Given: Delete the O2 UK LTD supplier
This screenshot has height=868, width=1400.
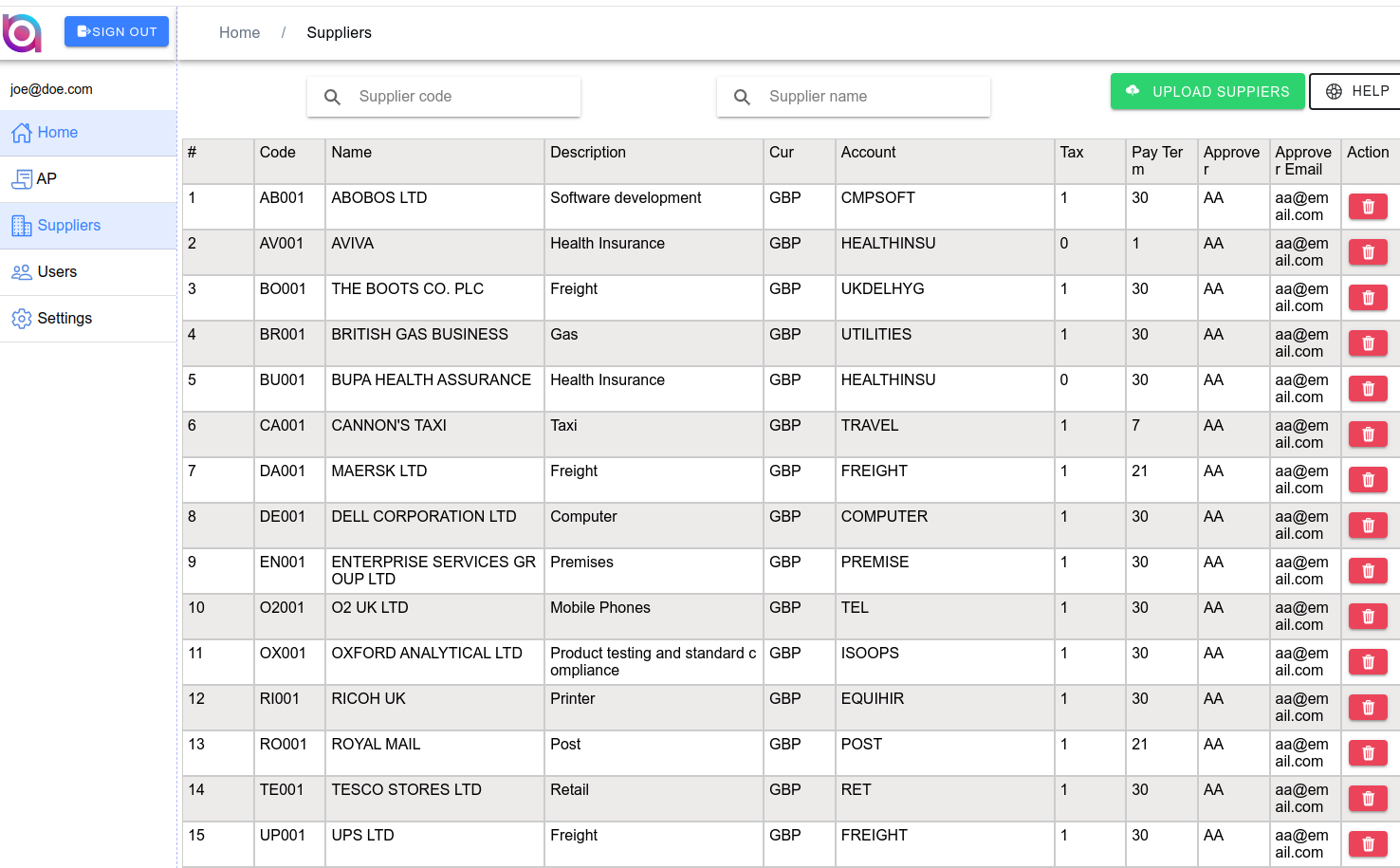Looking at the screenshot, I should click(1368, 617).
